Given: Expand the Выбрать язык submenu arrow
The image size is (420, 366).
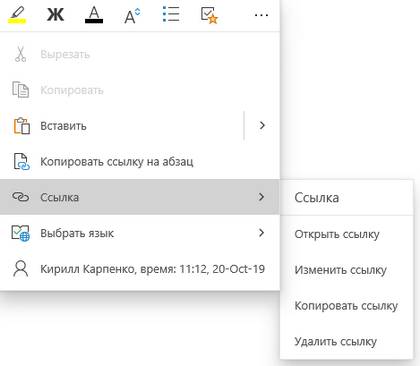Looking at the screenshot, I should (261, 233).
